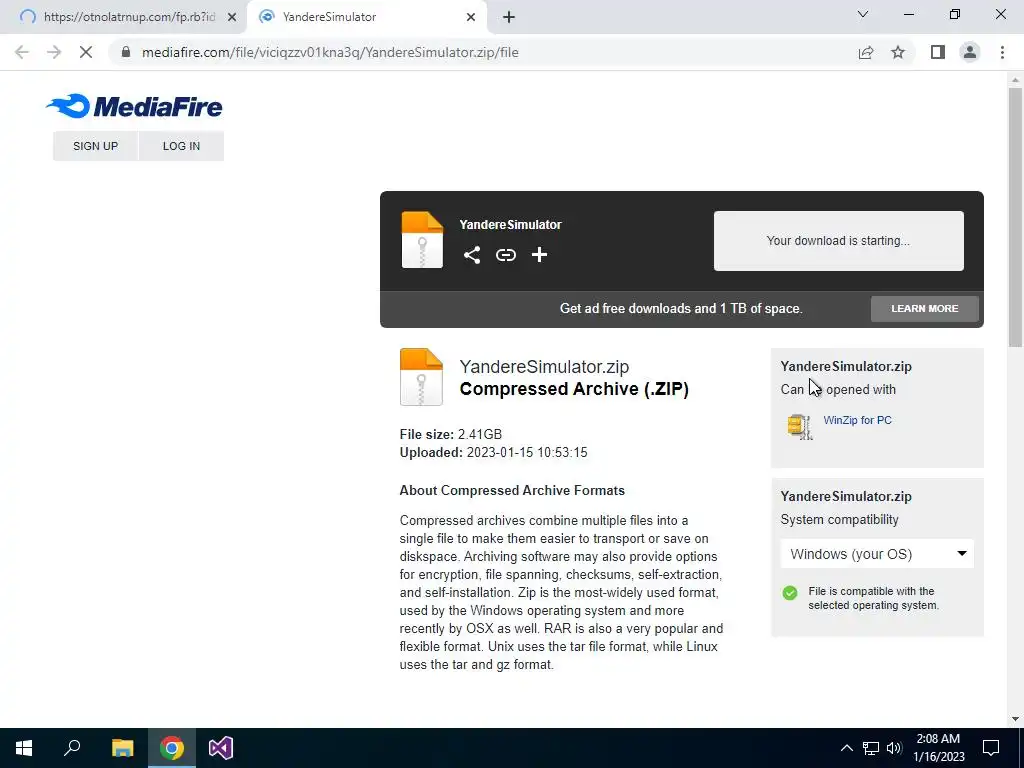Select the YandereSimulator tab
The width and height of the screenshot is (1024, 768).
click(367, 17)
